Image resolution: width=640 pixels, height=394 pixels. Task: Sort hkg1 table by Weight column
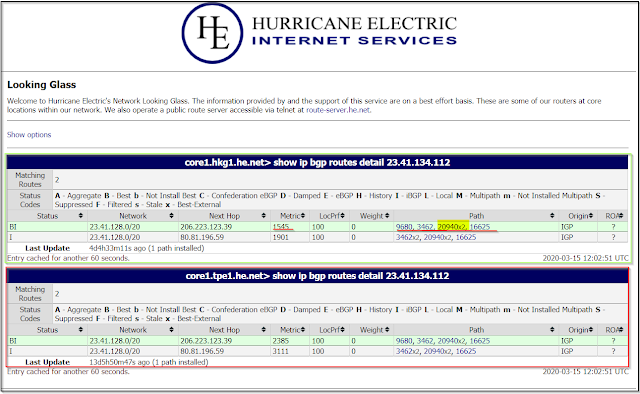[x=371, y=216]
